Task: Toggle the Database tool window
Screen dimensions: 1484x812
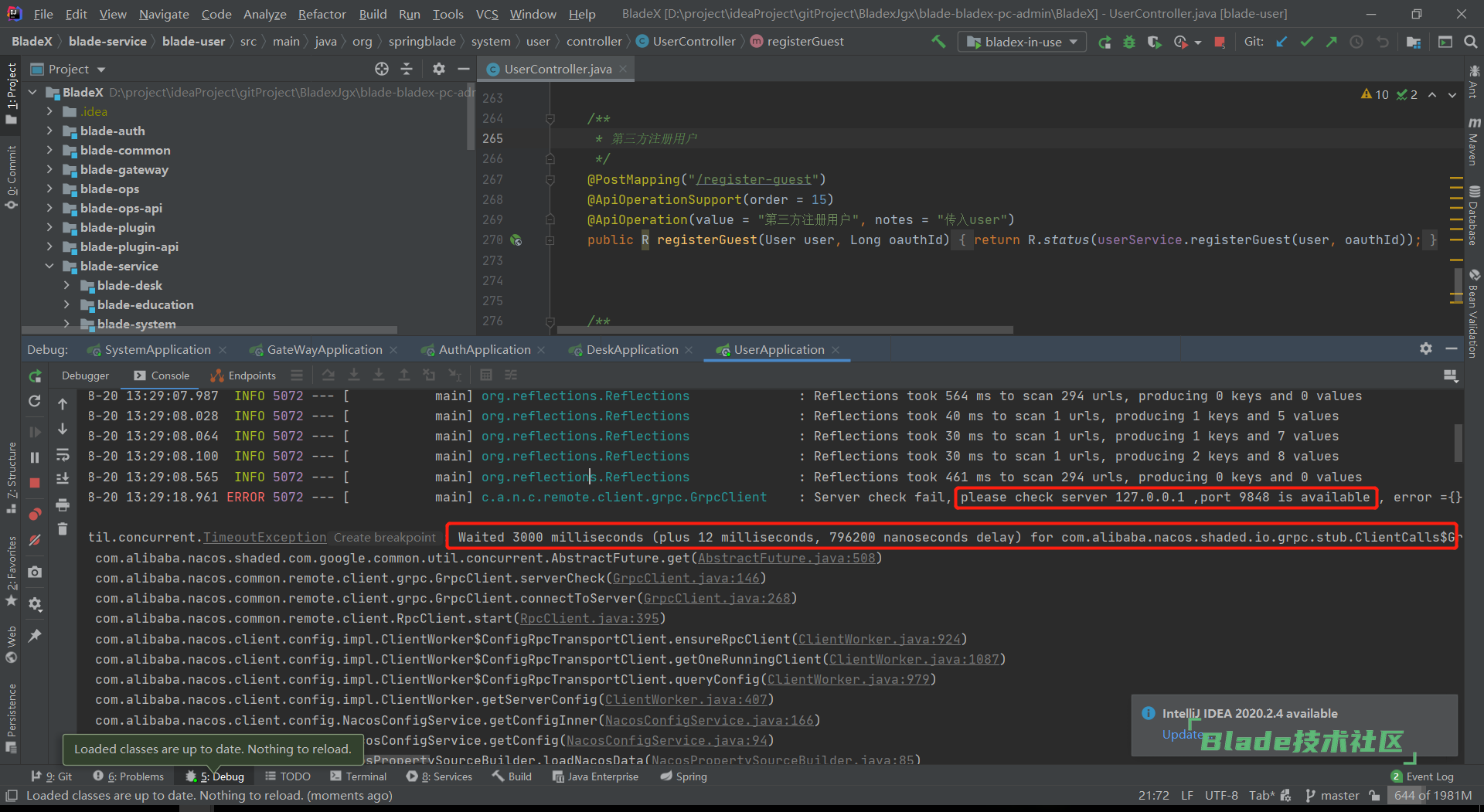Action: click(1474, 216)
